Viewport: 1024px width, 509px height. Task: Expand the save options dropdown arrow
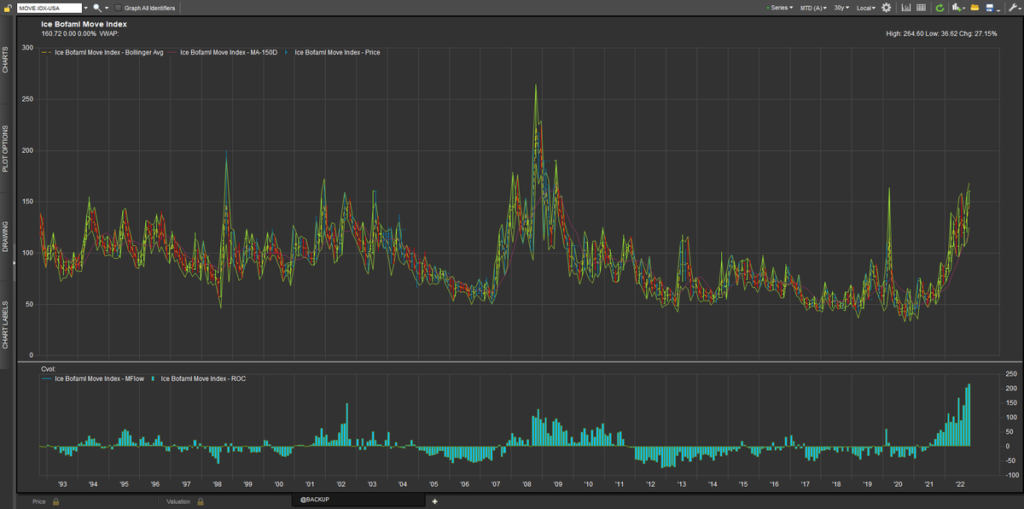coord(999,9)
